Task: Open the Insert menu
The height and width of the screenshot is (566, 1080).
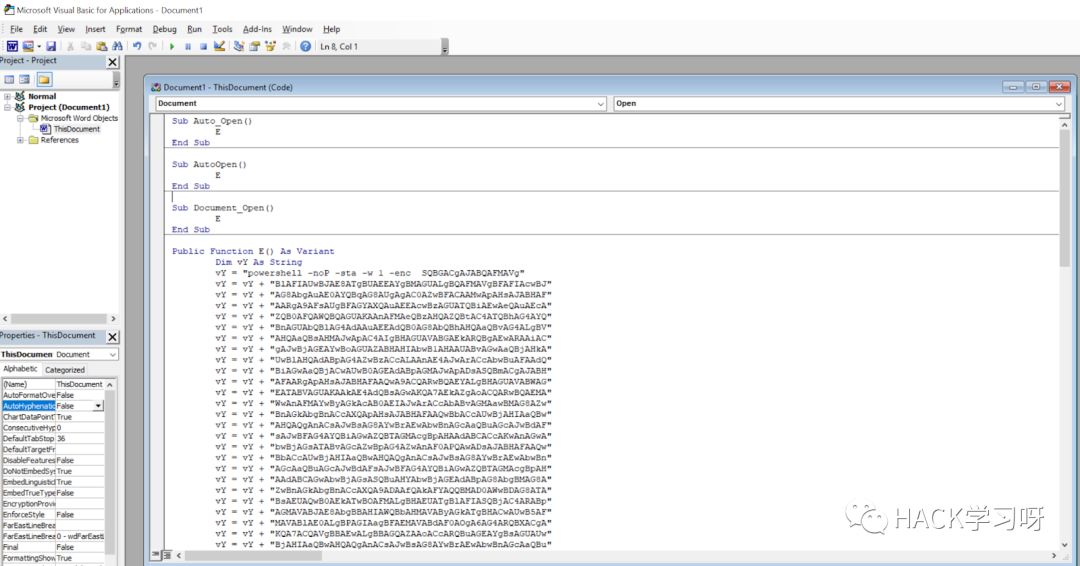Action: [x=95, y=29]
